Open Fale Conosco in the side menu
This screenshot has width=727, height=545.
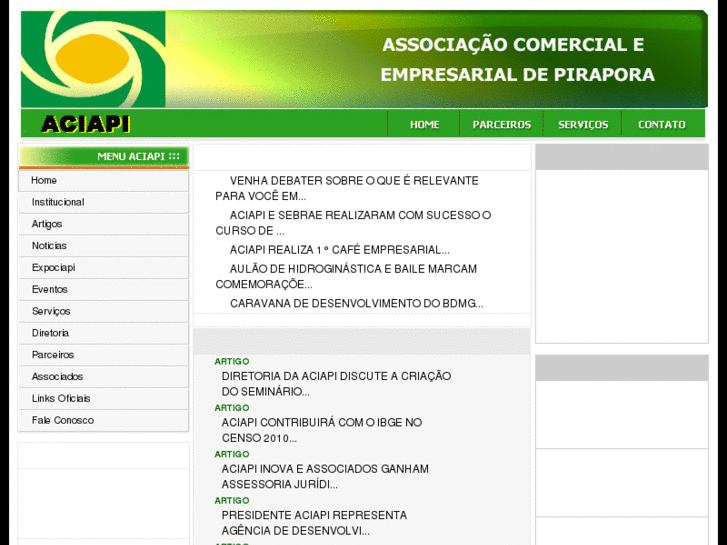[x=103, y=420]
